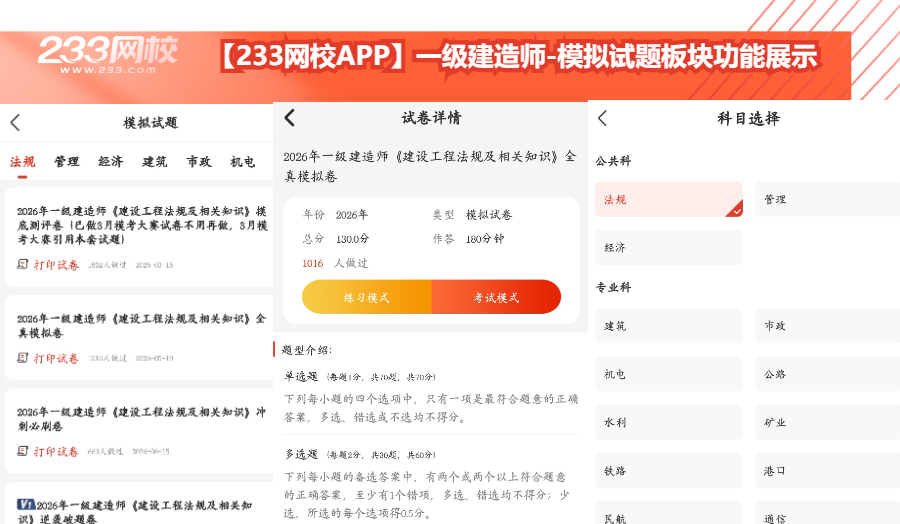Click the 题型介绍 heading
This screenshot has height=524, width=900.
pos(307,350)
